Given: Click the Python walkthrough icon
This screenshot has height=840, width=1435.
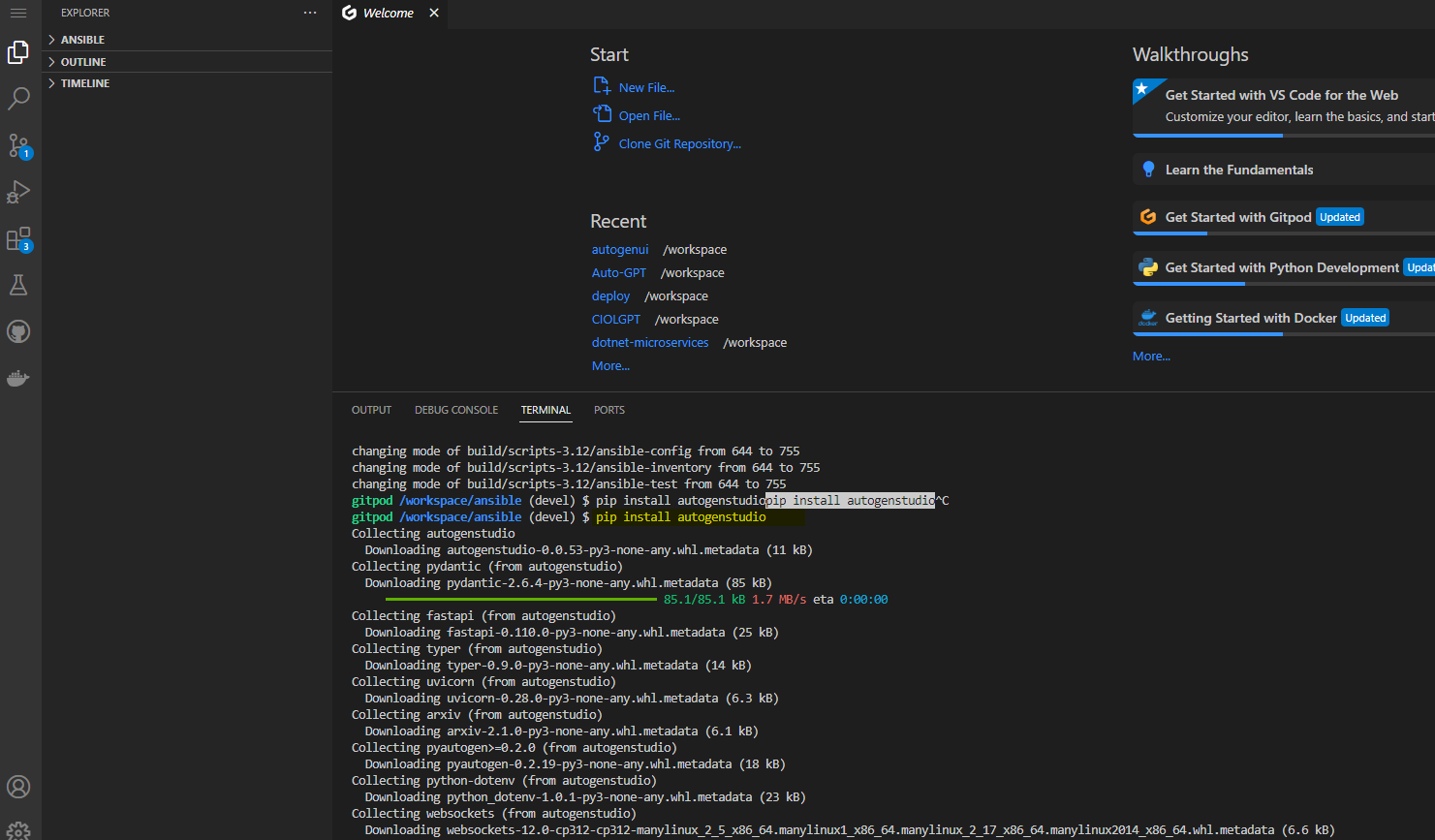Looking at the screenshot, I should [x=1148, y=267].
